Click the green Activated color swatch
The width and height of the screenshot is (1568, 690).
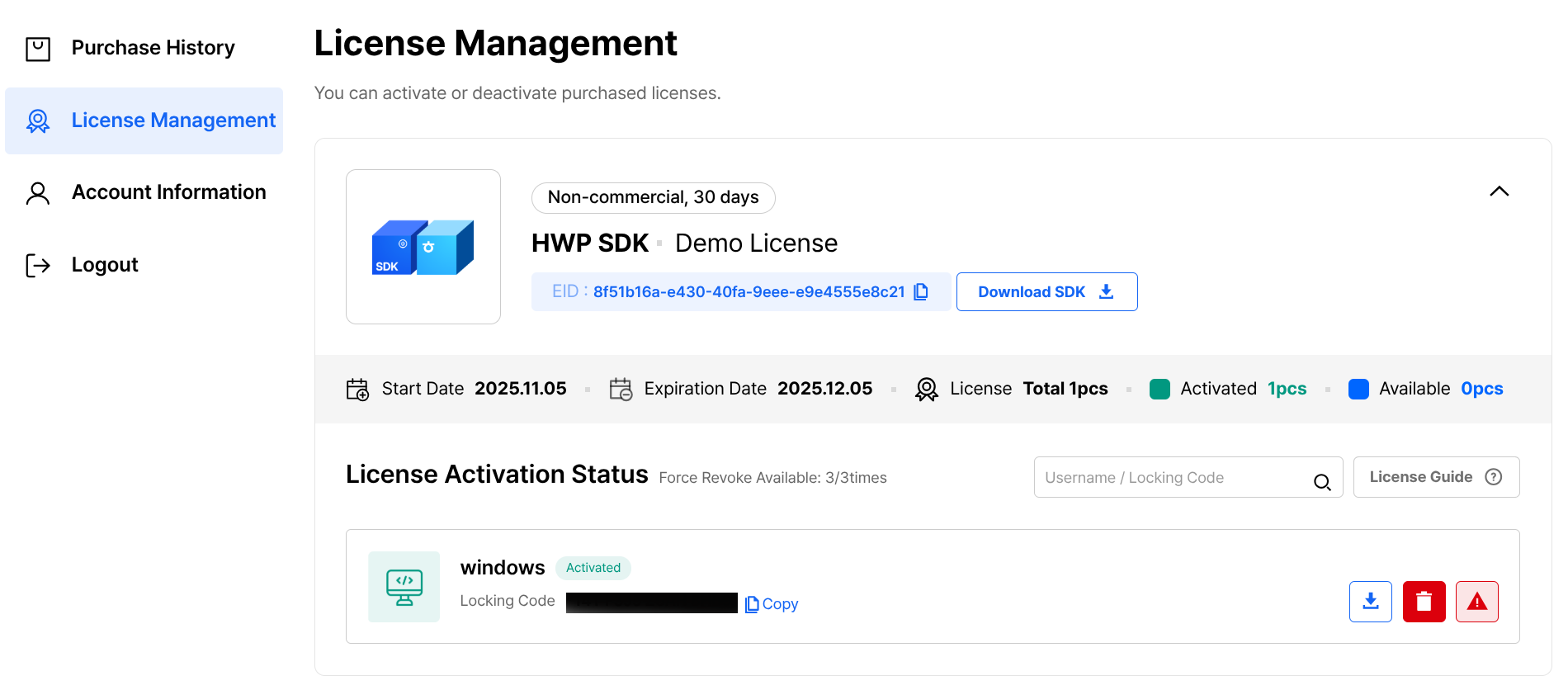[x=1159, y=389]
